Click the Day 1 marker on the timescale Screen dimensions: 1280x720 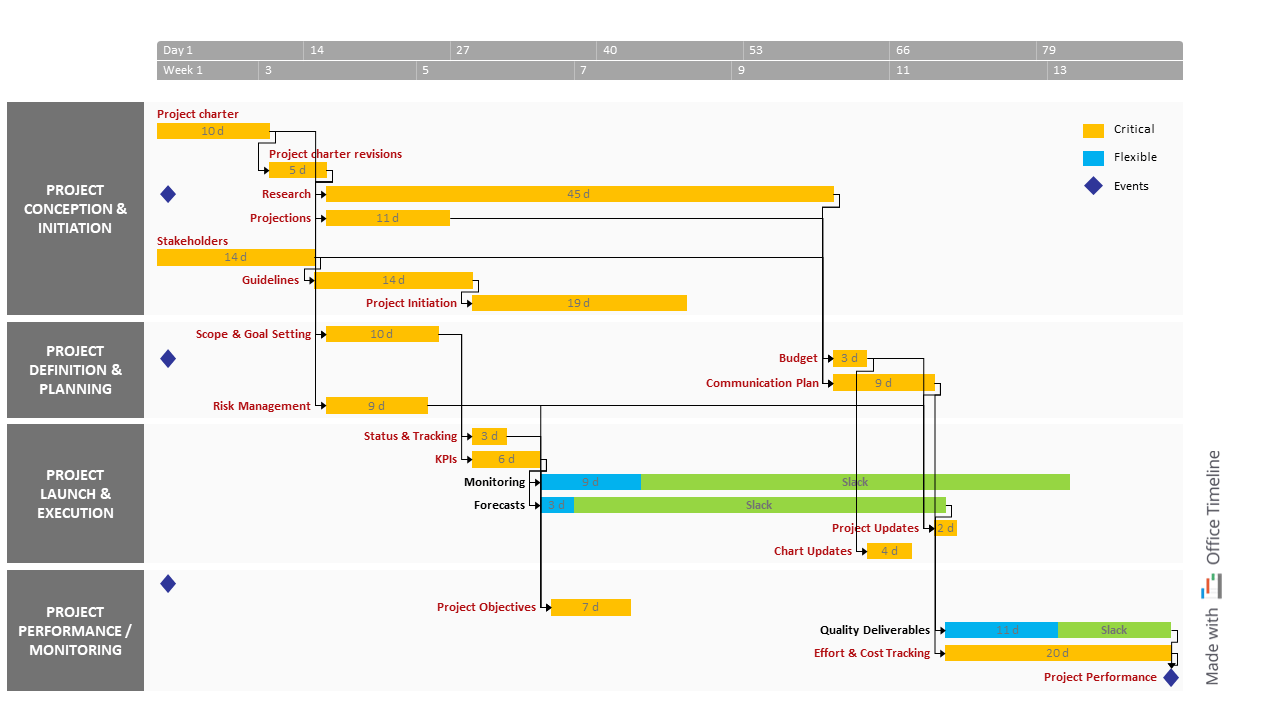[x=178, y=50]
